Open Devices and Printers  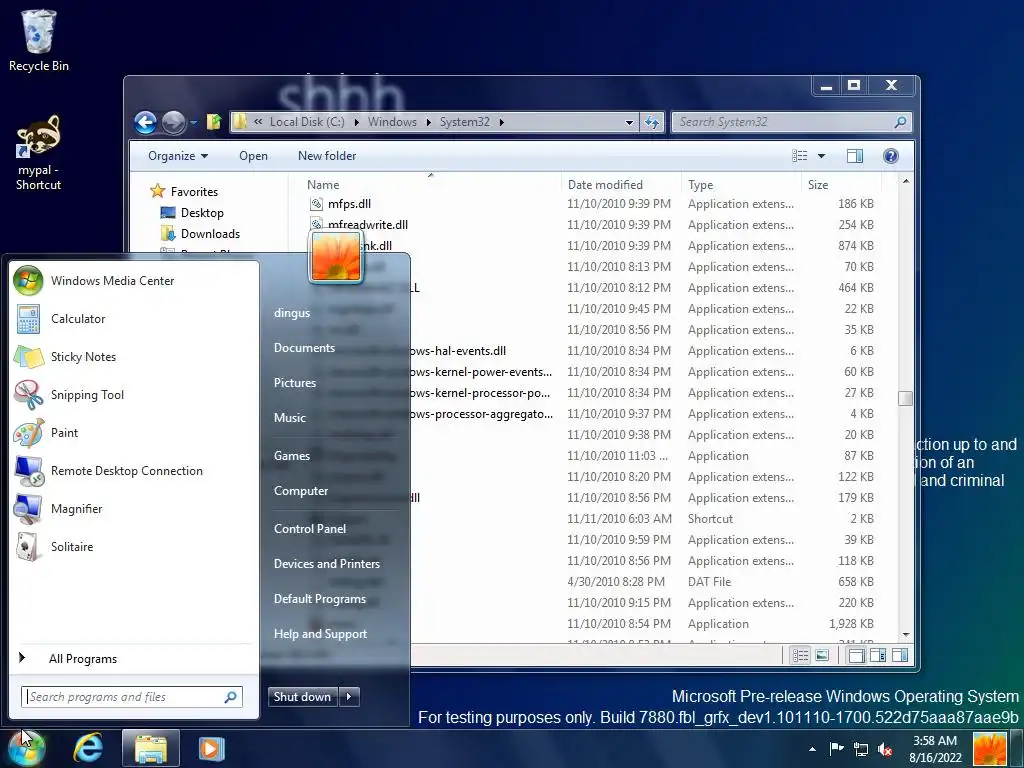[327, 564]
